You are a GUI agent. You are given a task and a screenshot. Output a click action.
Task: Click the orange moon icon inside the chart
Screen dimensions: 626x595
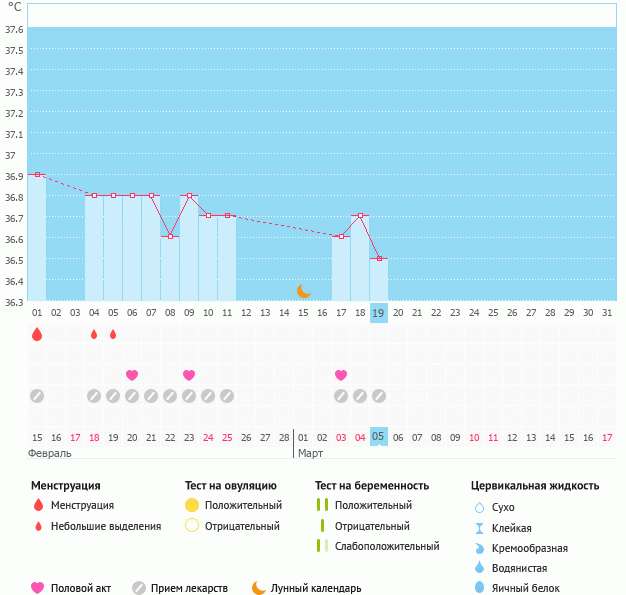point(304,291)
